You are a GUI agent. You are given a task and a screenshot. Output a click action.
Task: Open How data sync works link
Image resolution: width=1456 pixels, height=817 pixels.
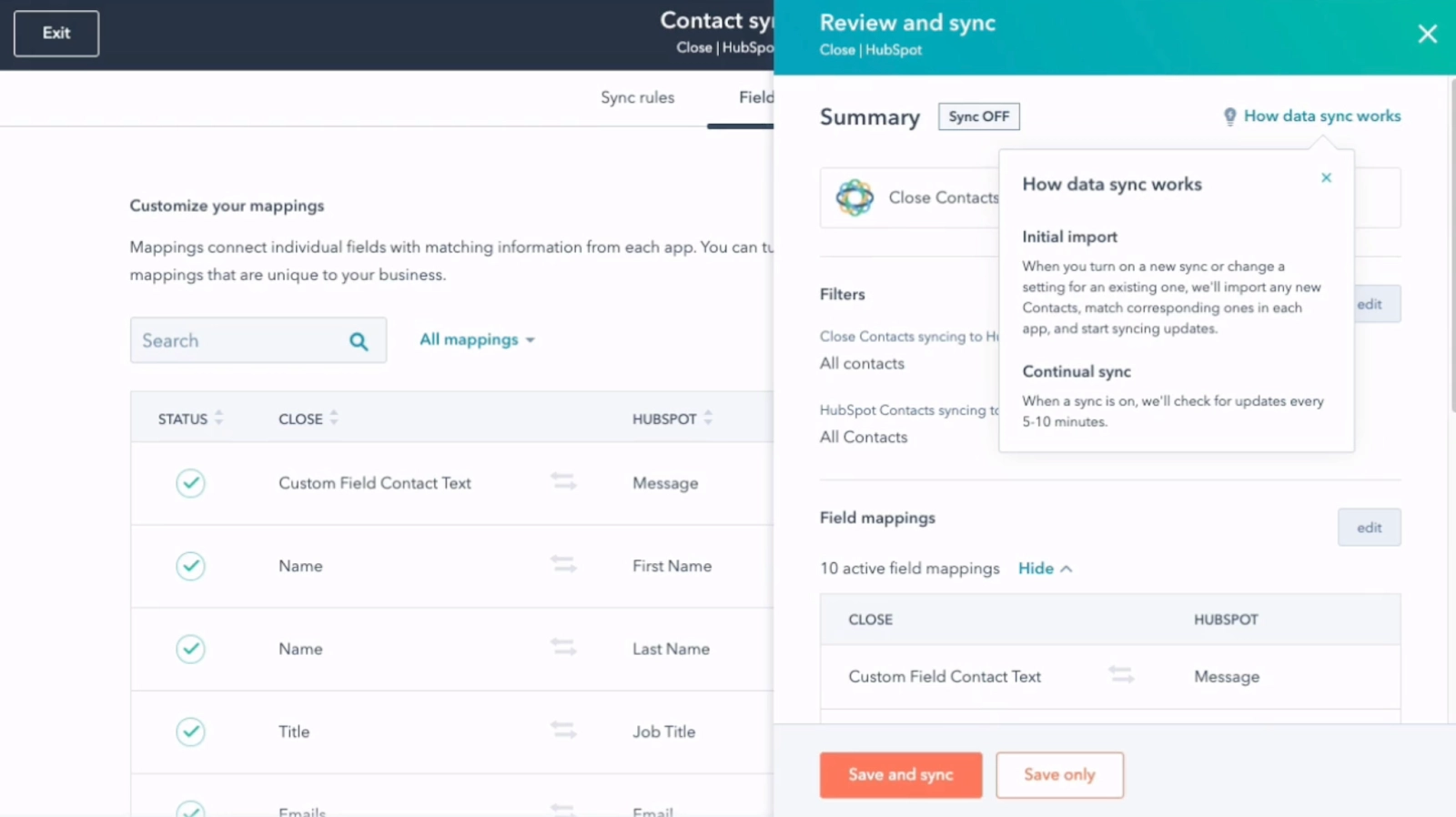point(1321,116)
